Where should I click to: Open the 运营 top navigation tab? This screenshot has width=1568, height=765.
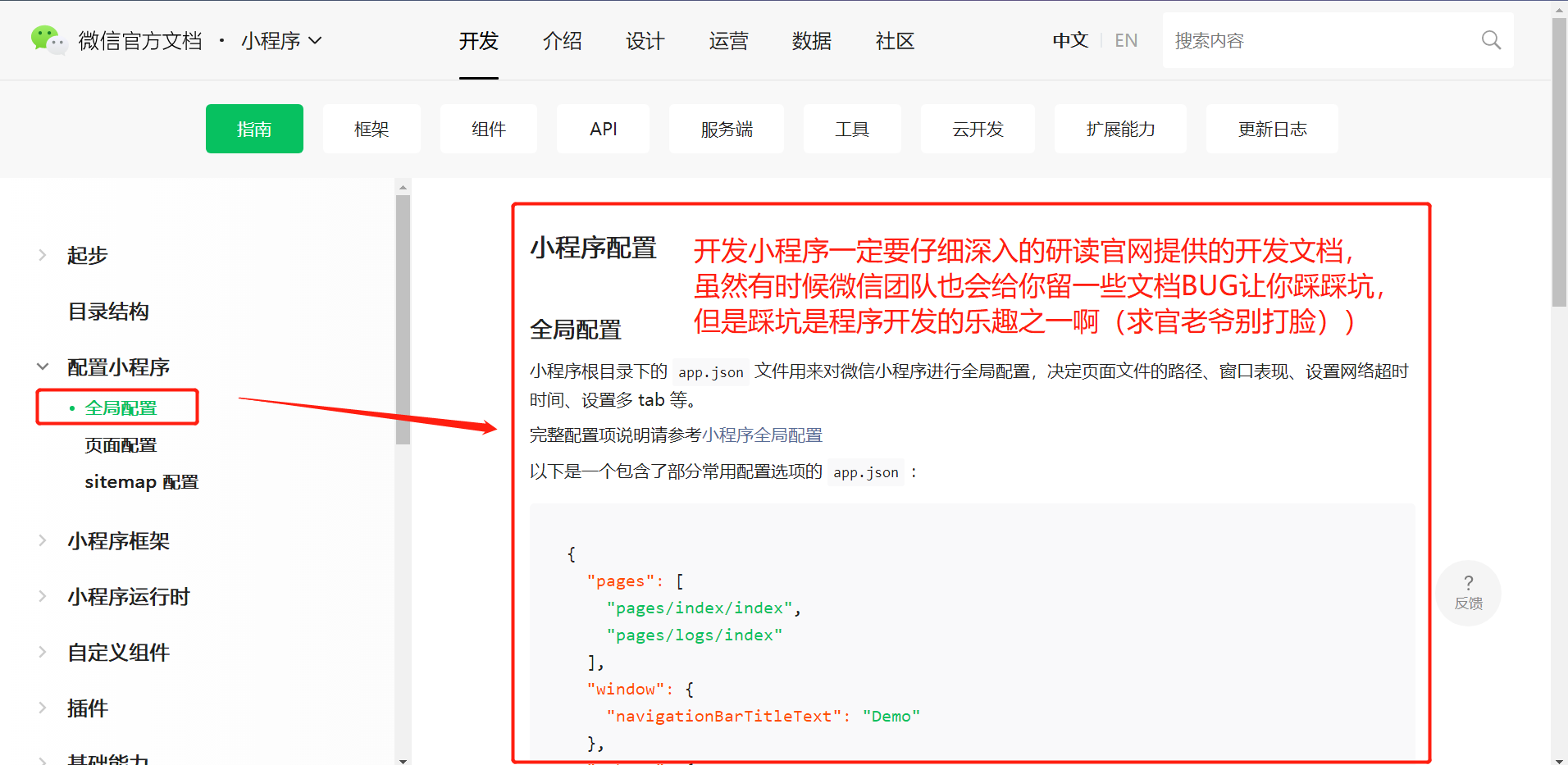pos(729,41)
